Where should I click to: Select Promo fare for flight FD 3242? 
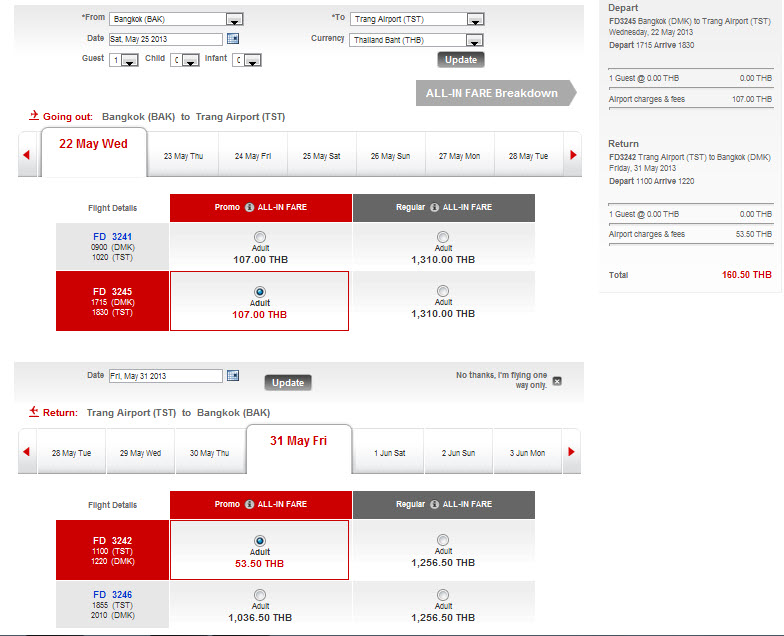(x=260, y=540)
